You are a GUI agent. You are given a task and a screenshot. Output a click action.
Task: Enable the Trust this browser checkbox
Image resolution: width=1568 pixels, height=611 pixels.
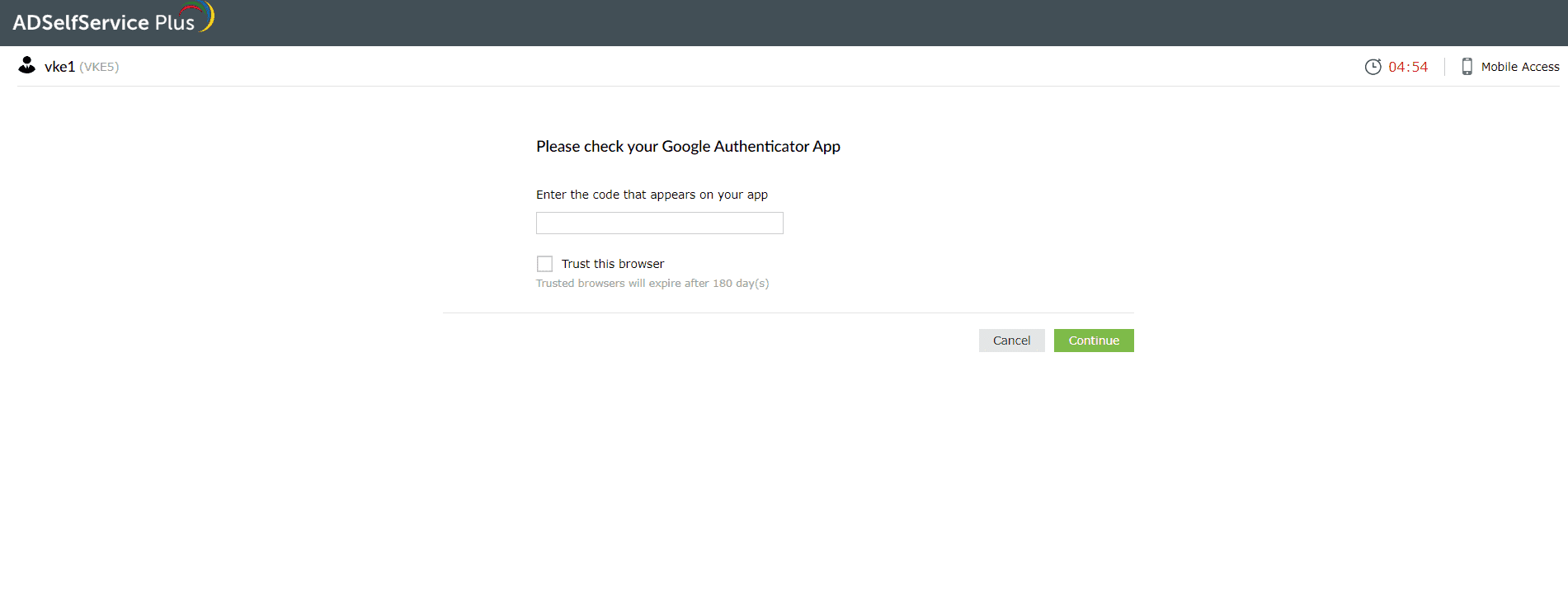tap(544, 264)
